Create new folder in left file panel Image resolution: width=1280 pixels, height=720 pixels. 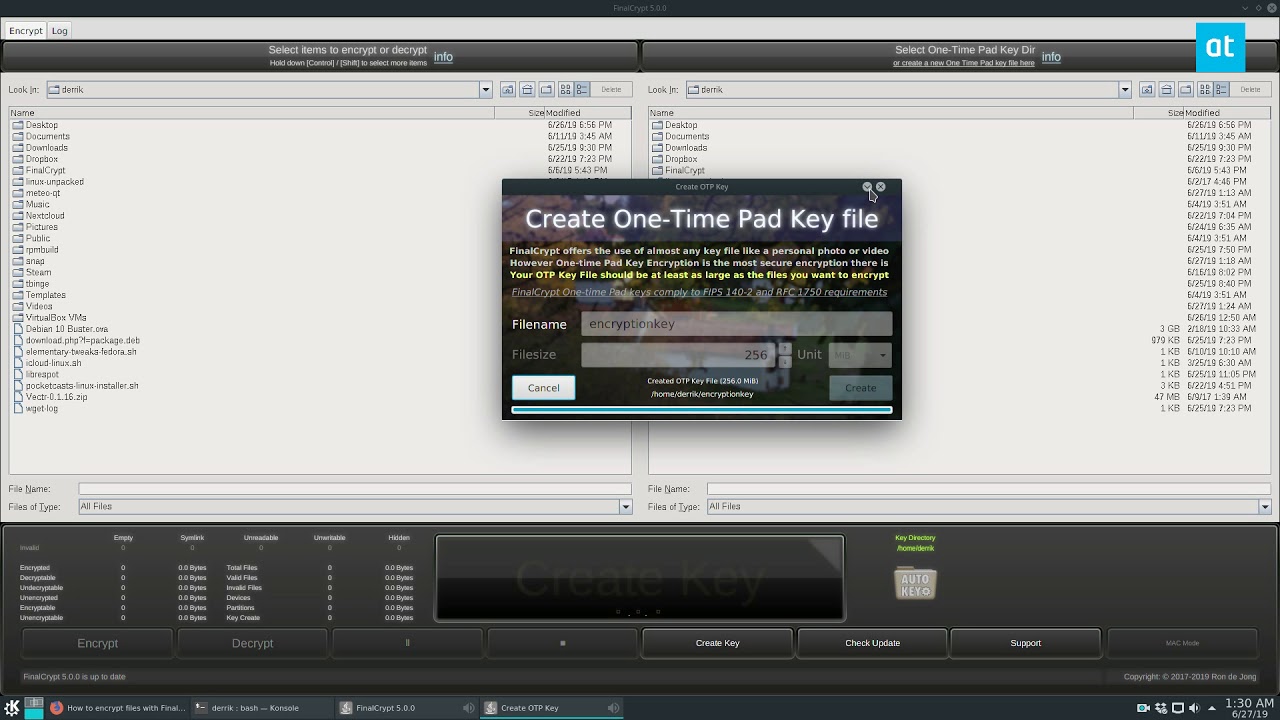coord(546,89)
